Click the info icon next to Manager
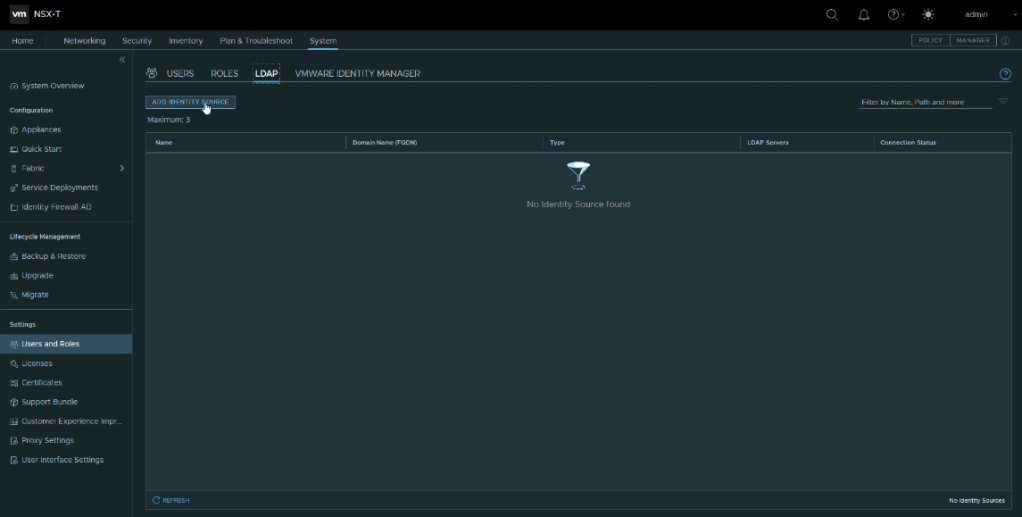The height and width of the screenshot is (517, 1022). tap(1005, 41)
